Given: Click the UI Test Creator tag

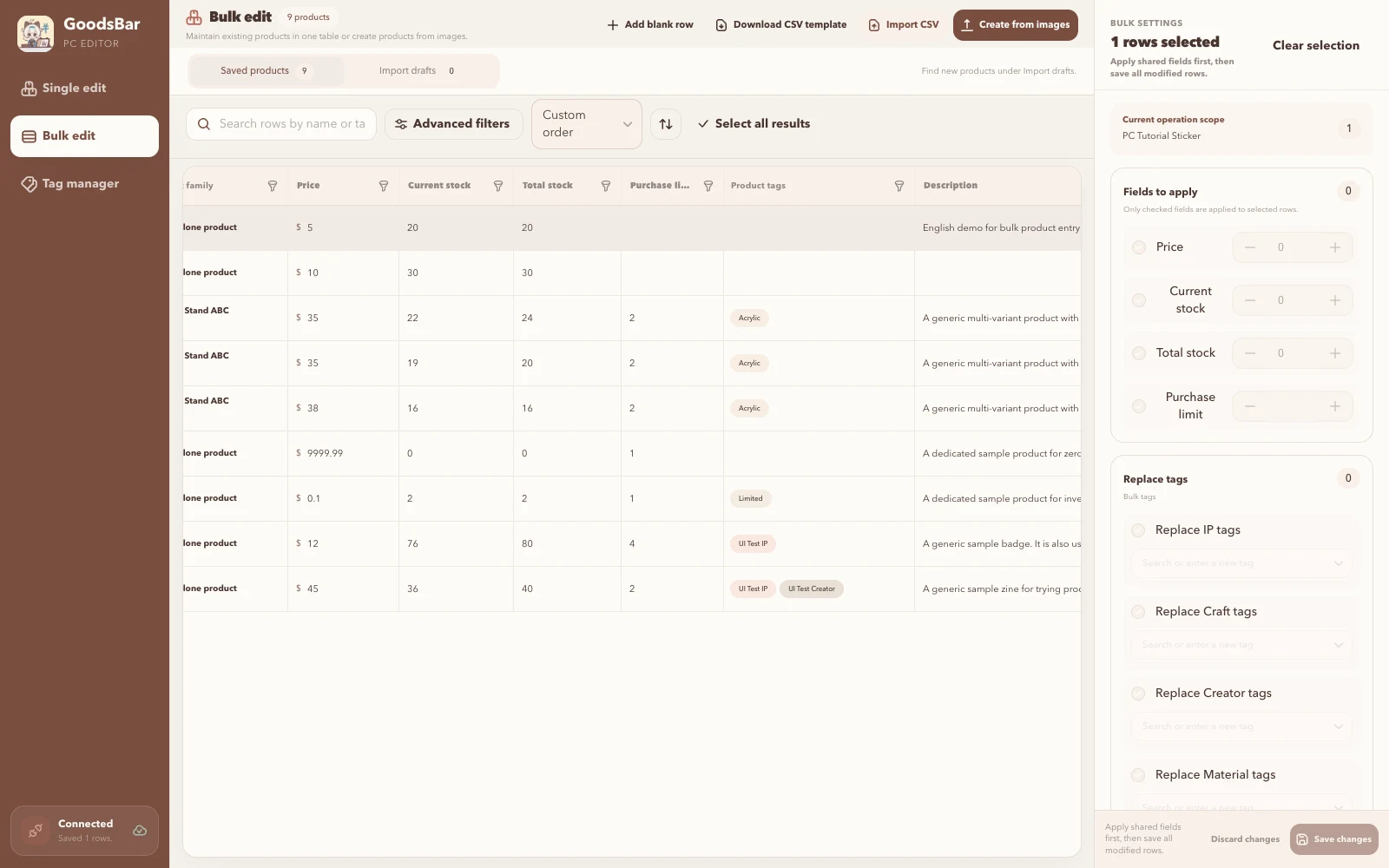Looking at the screenshot, I should point(812,589).
